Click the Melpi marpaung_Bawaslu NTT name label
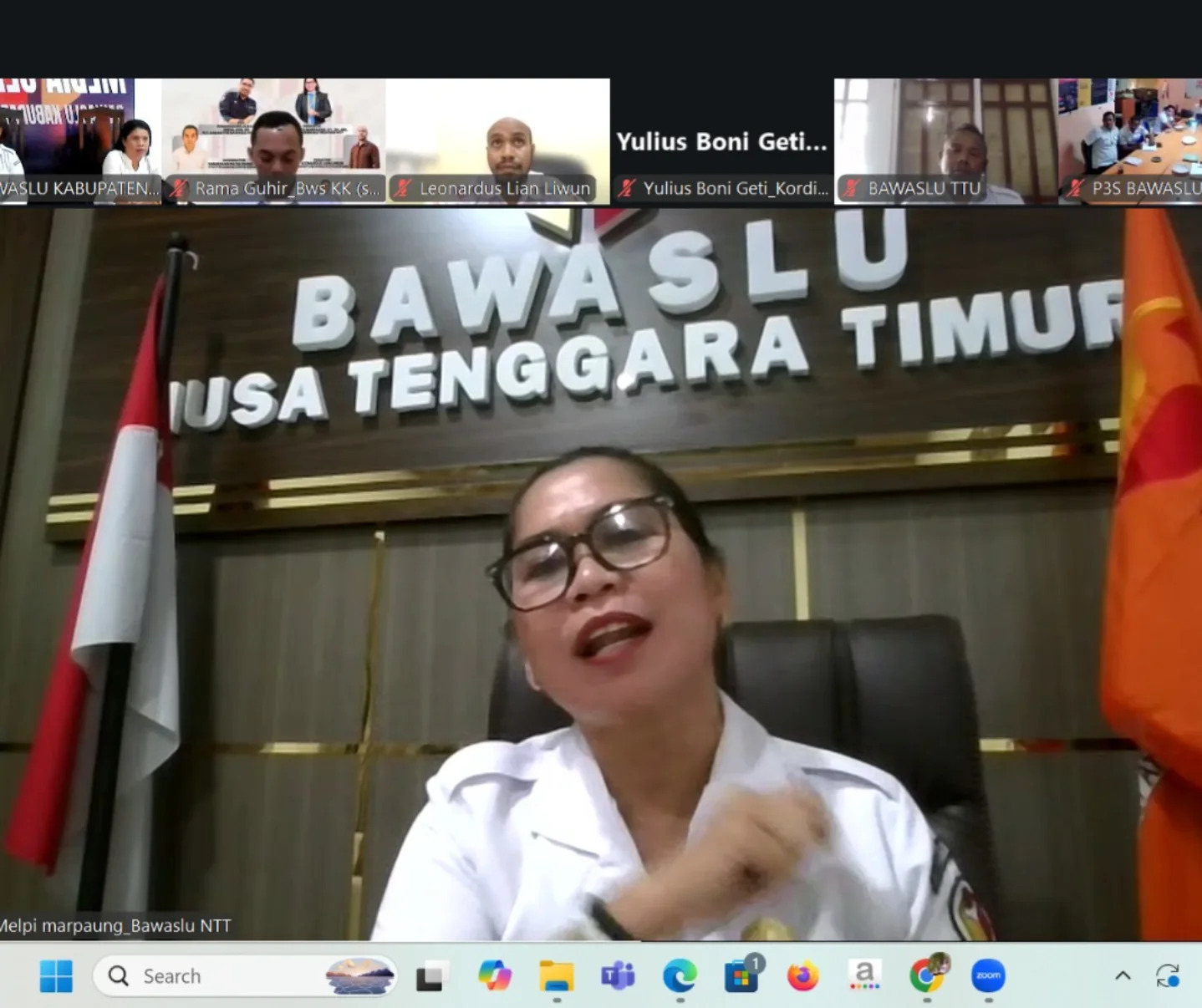 click(x=115, y=926)
